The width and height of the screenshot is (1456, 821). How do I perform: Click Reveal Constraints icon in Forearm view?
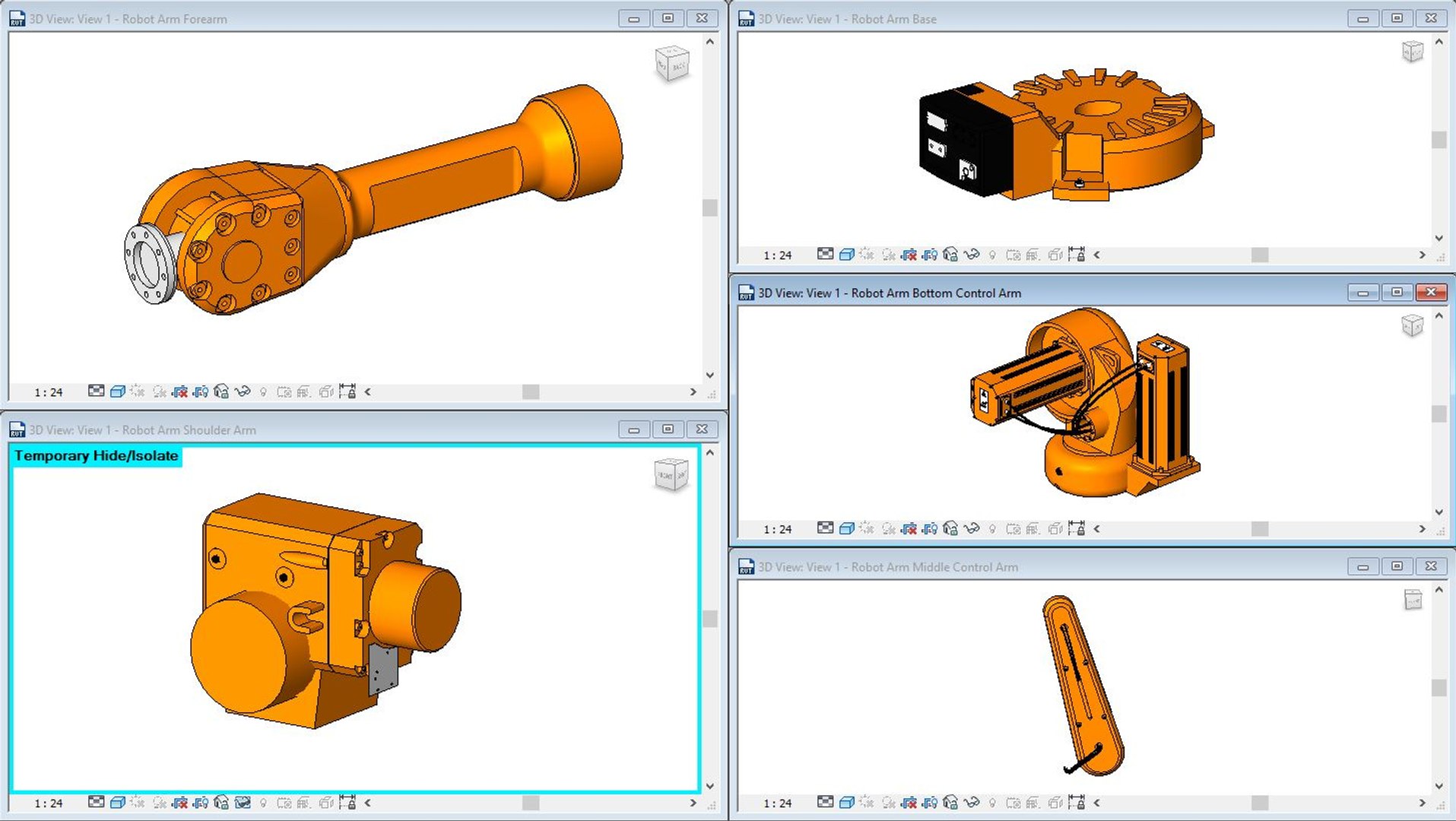pyautogui.click(x=347, y=391)
